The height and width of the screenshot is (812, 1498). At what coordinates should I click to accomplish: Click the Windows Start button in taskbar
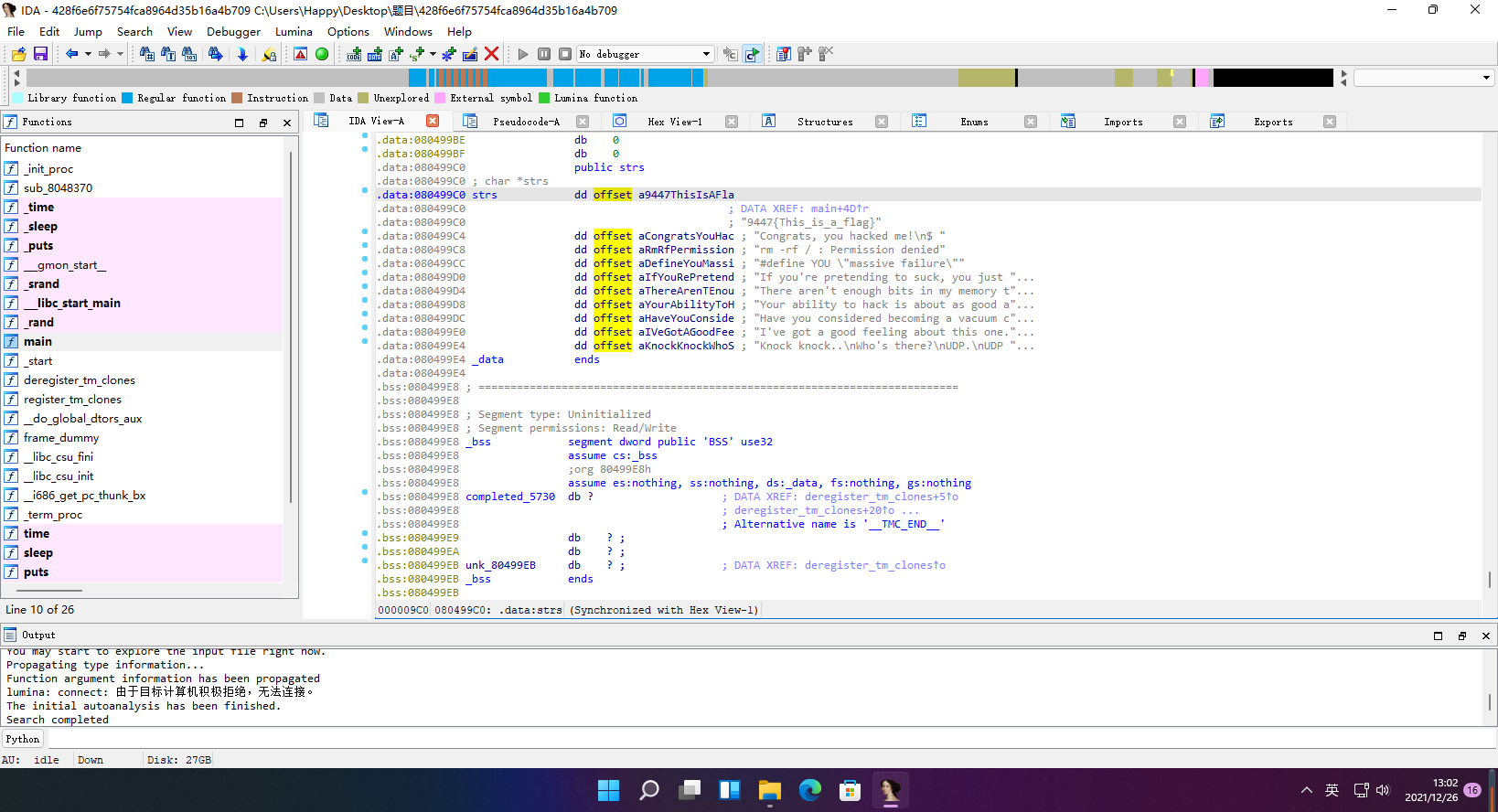click(x=608, y=790)
